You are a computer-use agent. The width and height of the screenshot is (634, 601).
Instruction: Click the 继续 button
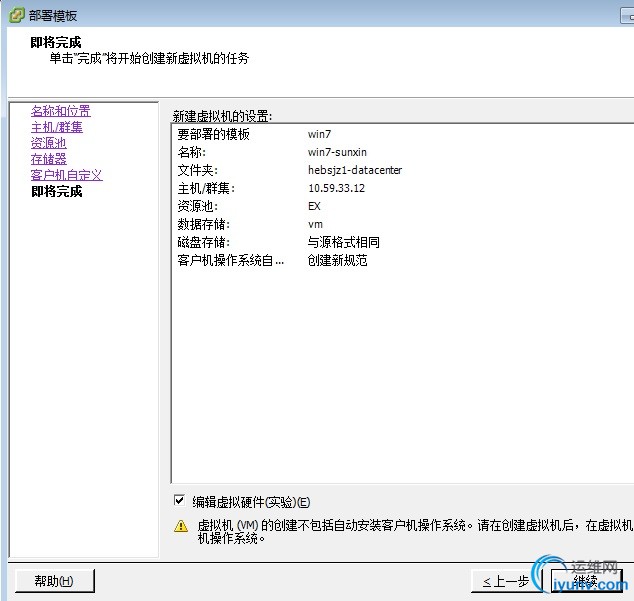[586, 581]
